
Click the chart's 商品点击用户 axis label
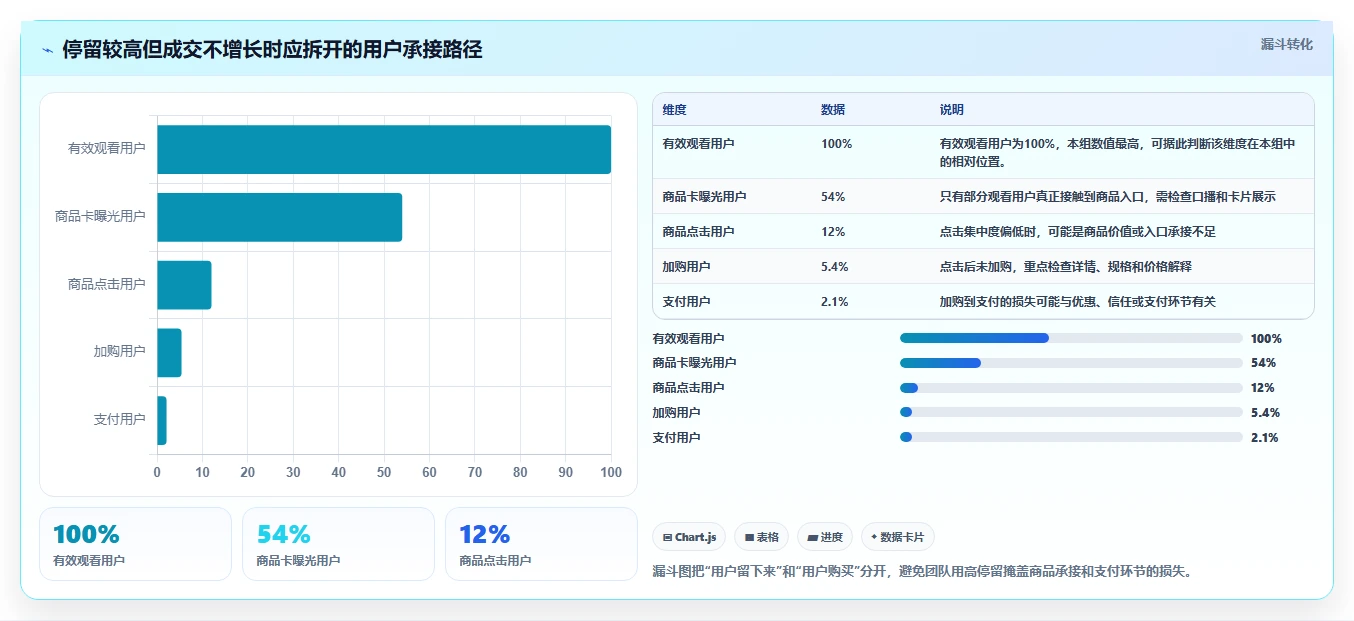(106, 285)
